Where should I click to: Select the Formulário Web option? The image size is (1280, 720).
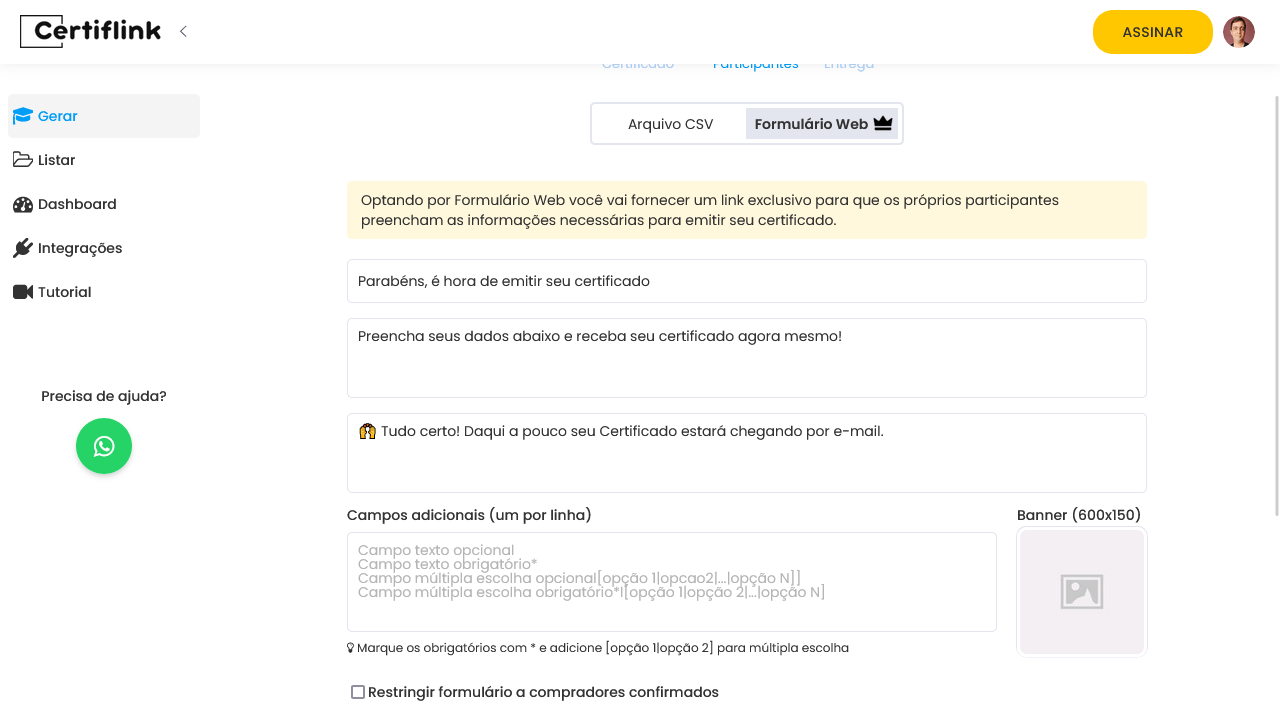[x=822, y=124]
